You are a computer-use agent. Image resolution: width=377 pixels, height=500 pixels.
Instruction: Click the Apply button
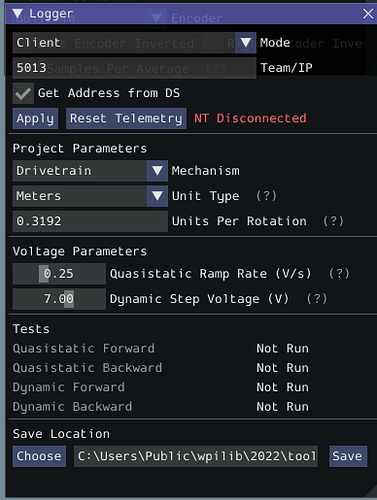35,118
